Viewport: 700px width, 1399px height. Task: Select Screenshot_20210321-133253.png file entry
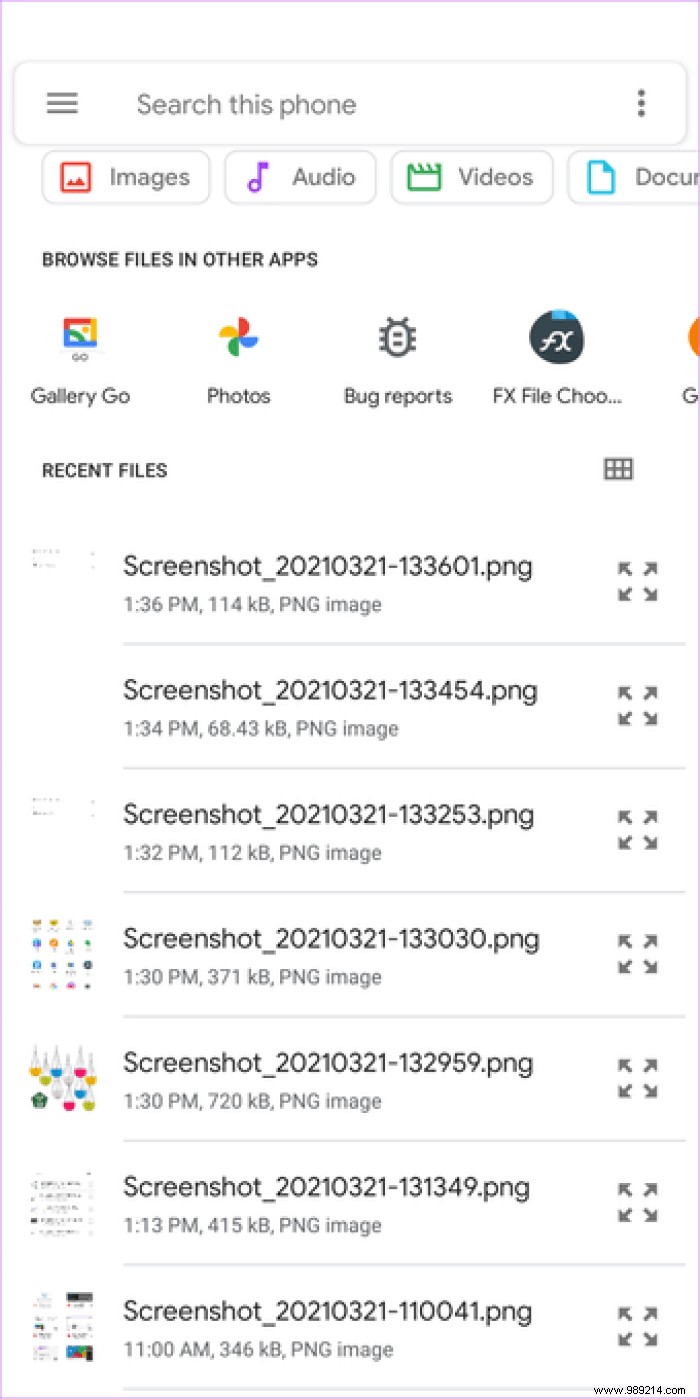(x=330, y=814)
